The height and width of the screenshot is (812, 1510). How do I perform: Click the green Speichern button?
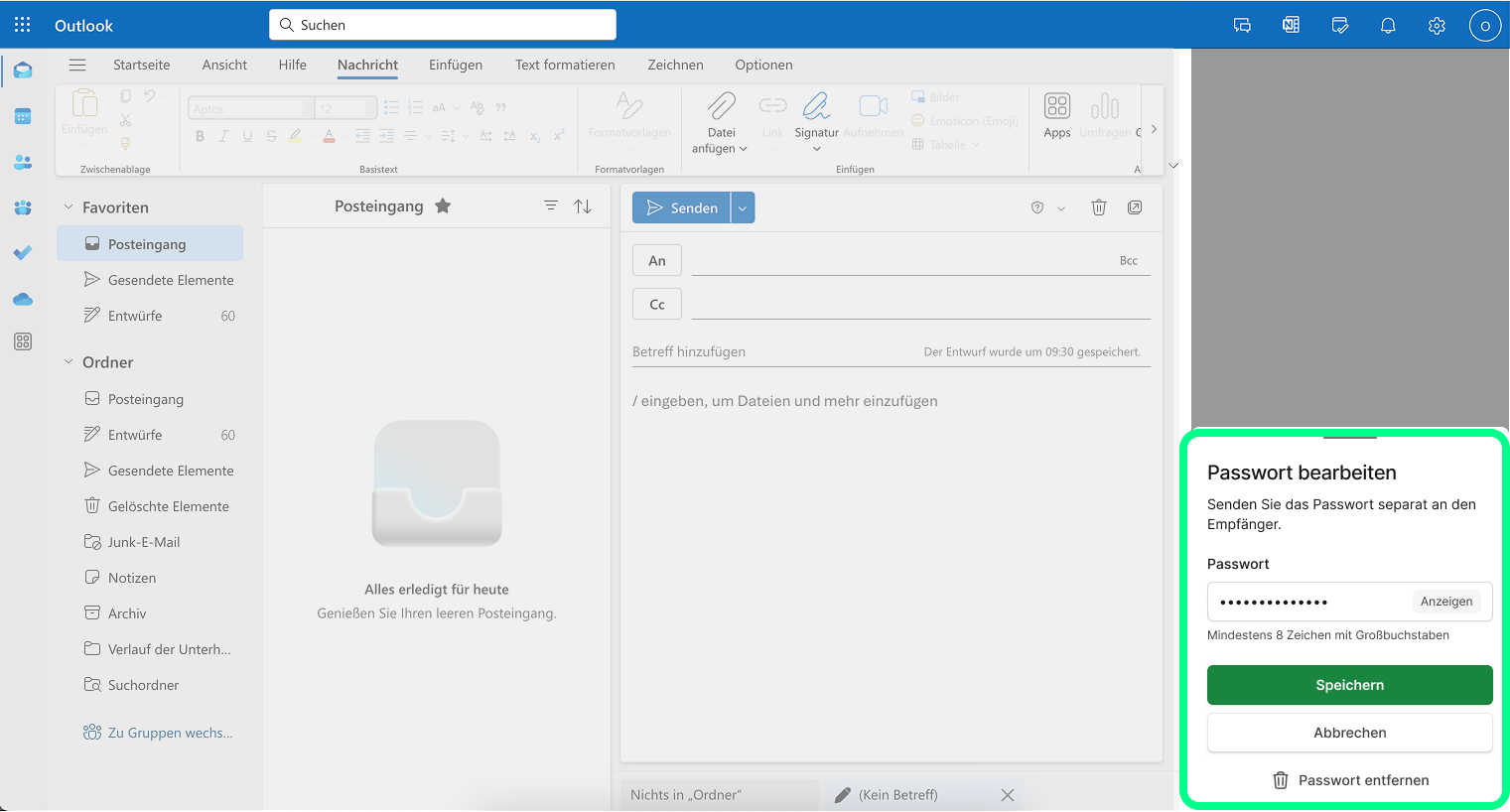pos(1349,685)
